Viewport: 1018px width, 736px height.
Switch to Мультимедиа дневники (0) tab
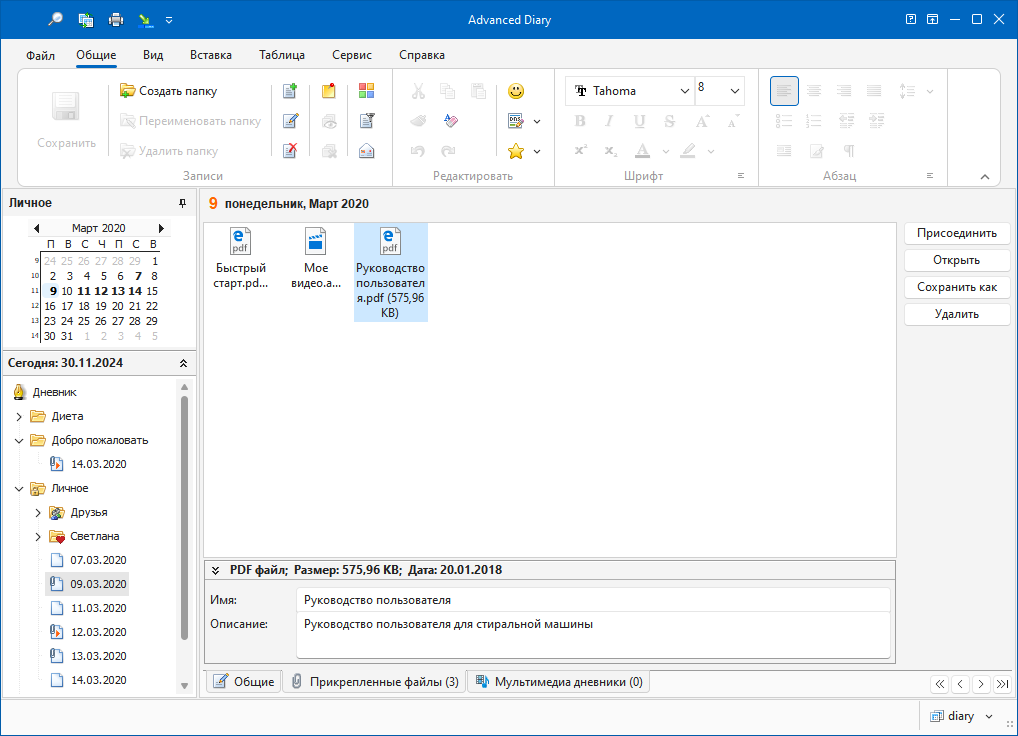point(559,681)
